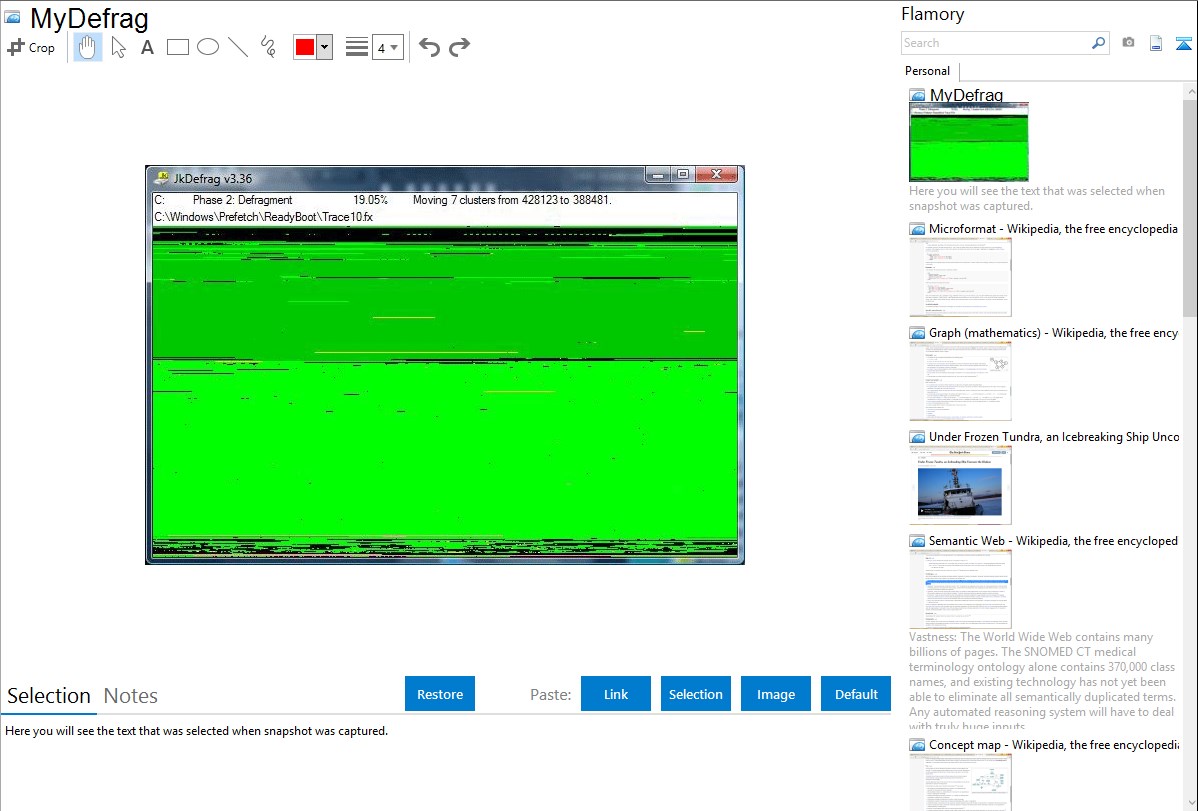1198x811 pixels.
Task: Click the Default paste button
Action: click(856, 694)
